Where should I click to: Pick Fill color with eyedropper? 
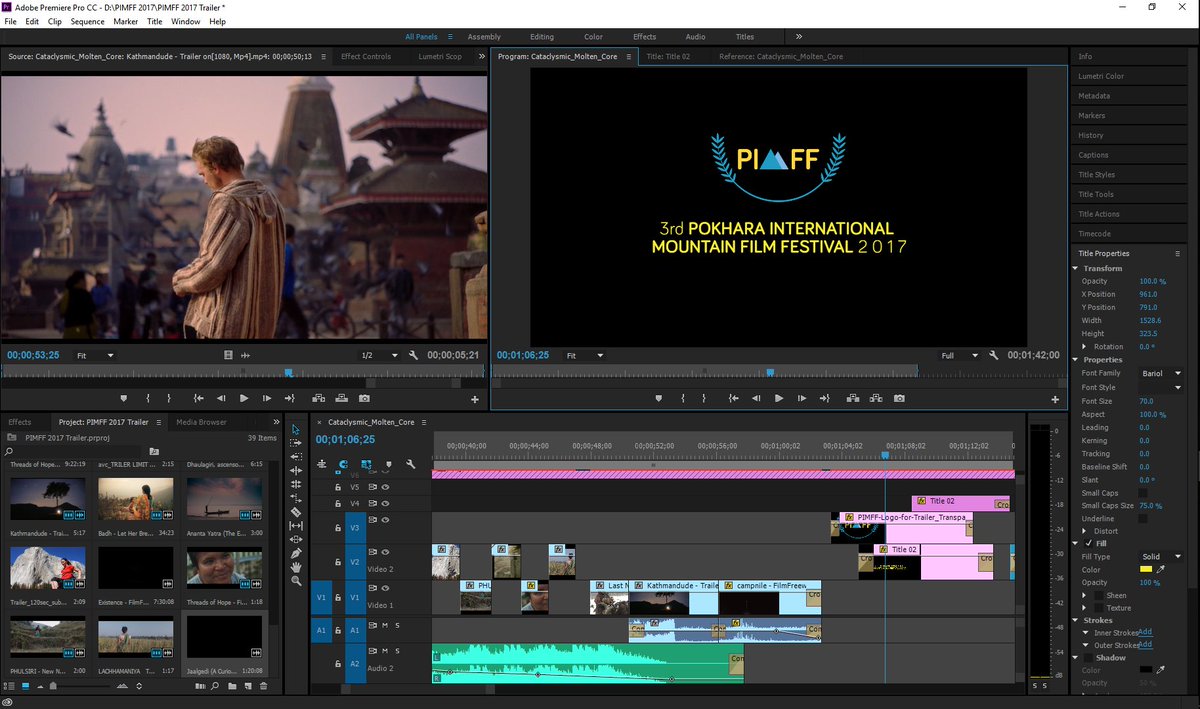point(1161,569)
